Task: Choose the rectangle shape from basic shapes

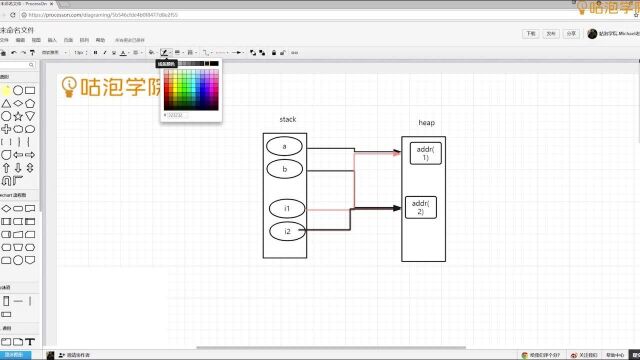Action: coord(30,90)
